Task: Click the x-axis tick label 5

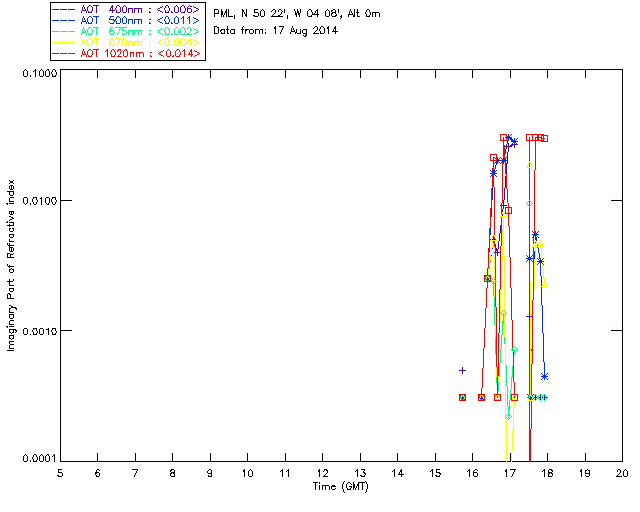Action: 60,473
